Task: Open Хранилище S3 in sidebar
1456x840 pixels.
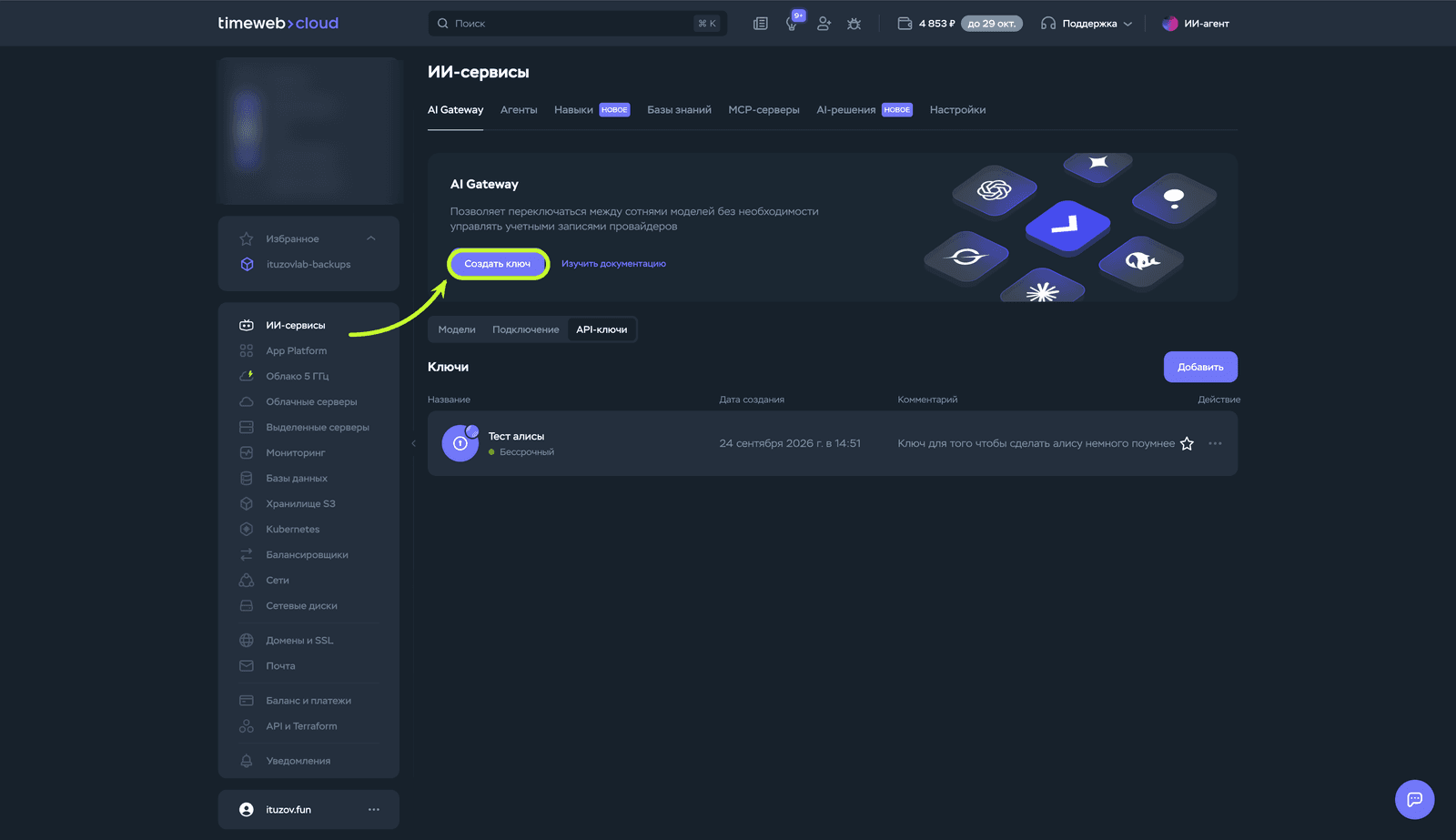Action: point(300,503)
